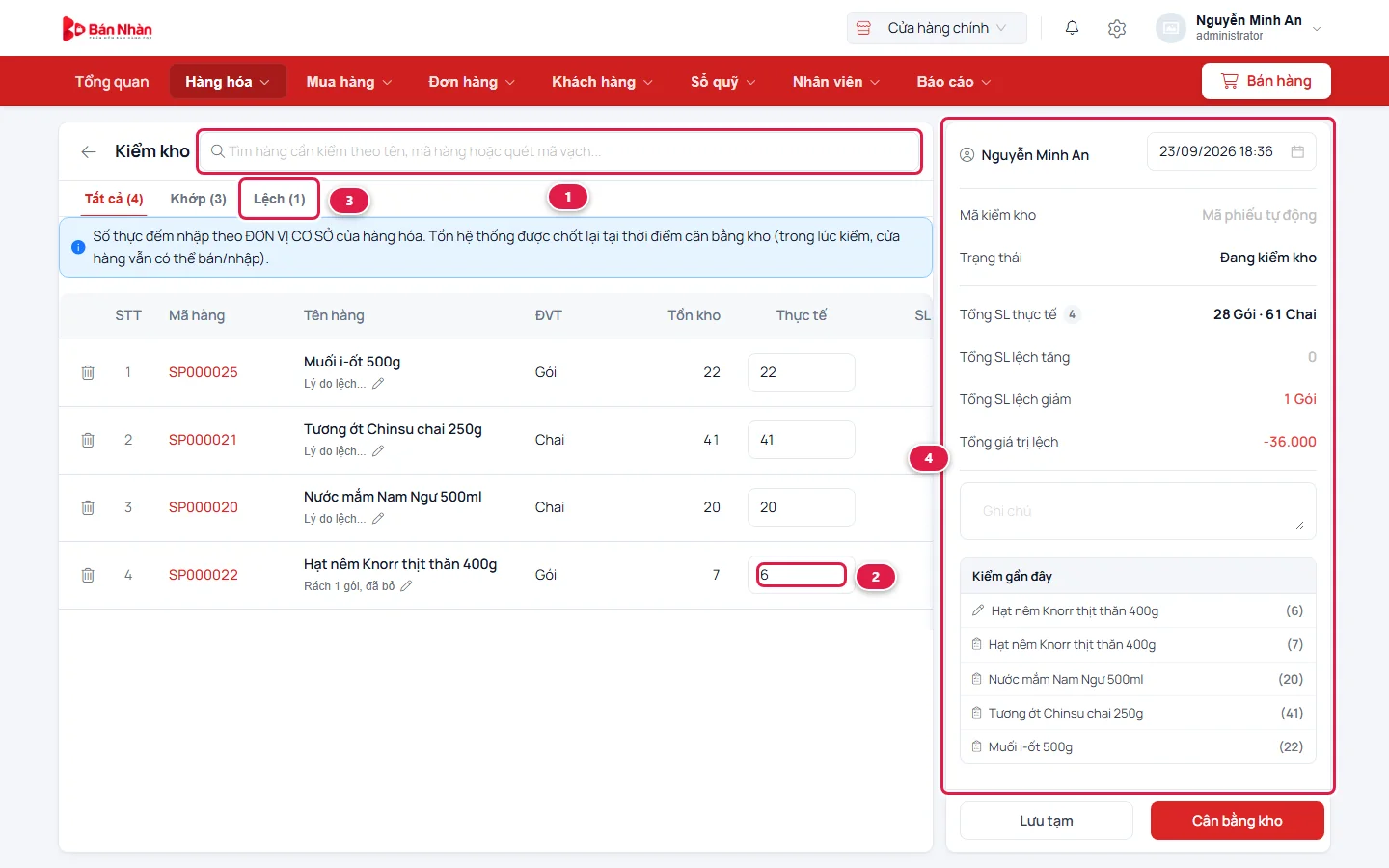Open the Báo cáo menu
1389x868 pixels.
pos(953,82)
